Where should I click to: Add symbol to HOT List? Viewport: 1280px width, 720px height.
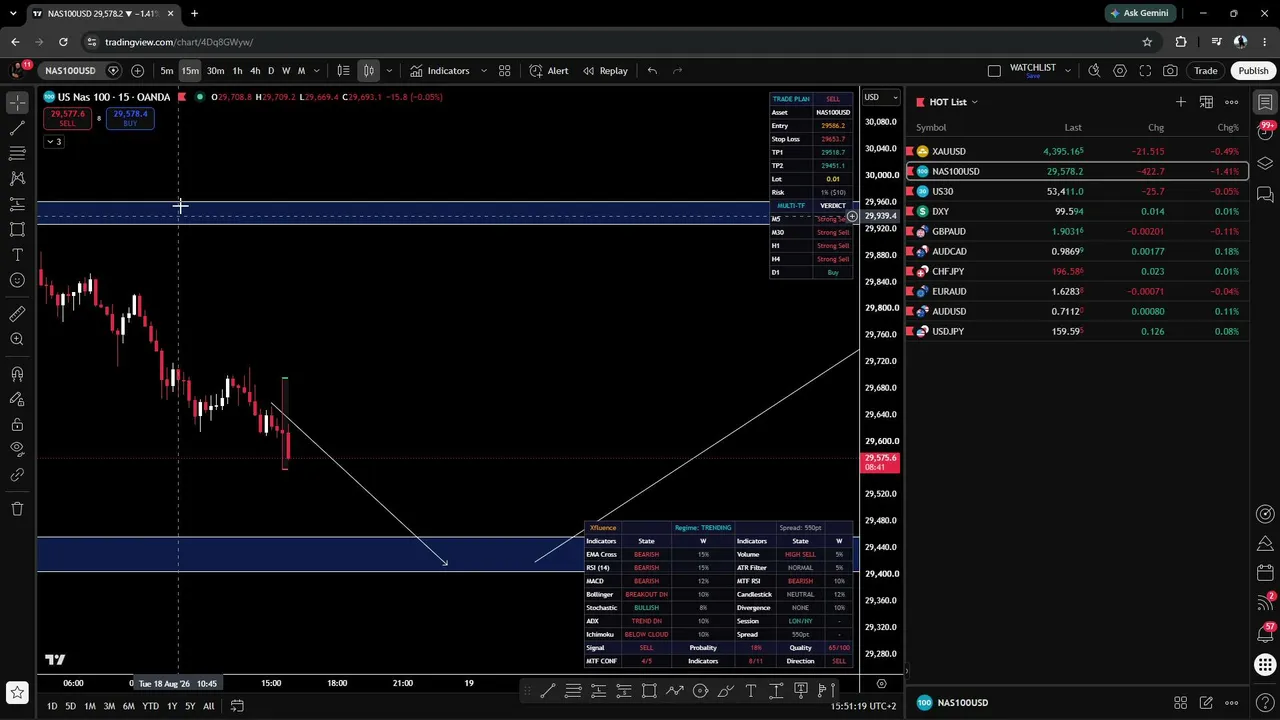point(1181,102)
